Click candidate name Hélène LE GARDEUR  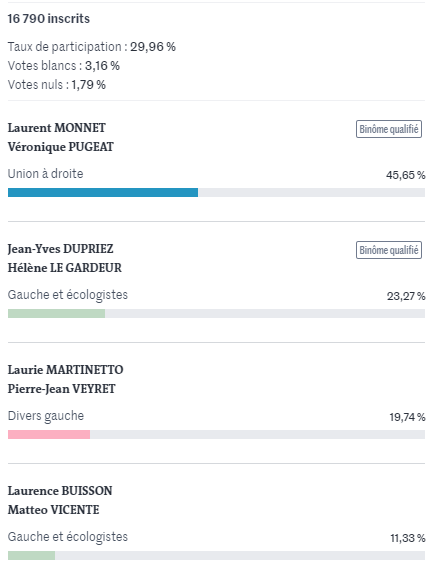[x=65, y=268]
